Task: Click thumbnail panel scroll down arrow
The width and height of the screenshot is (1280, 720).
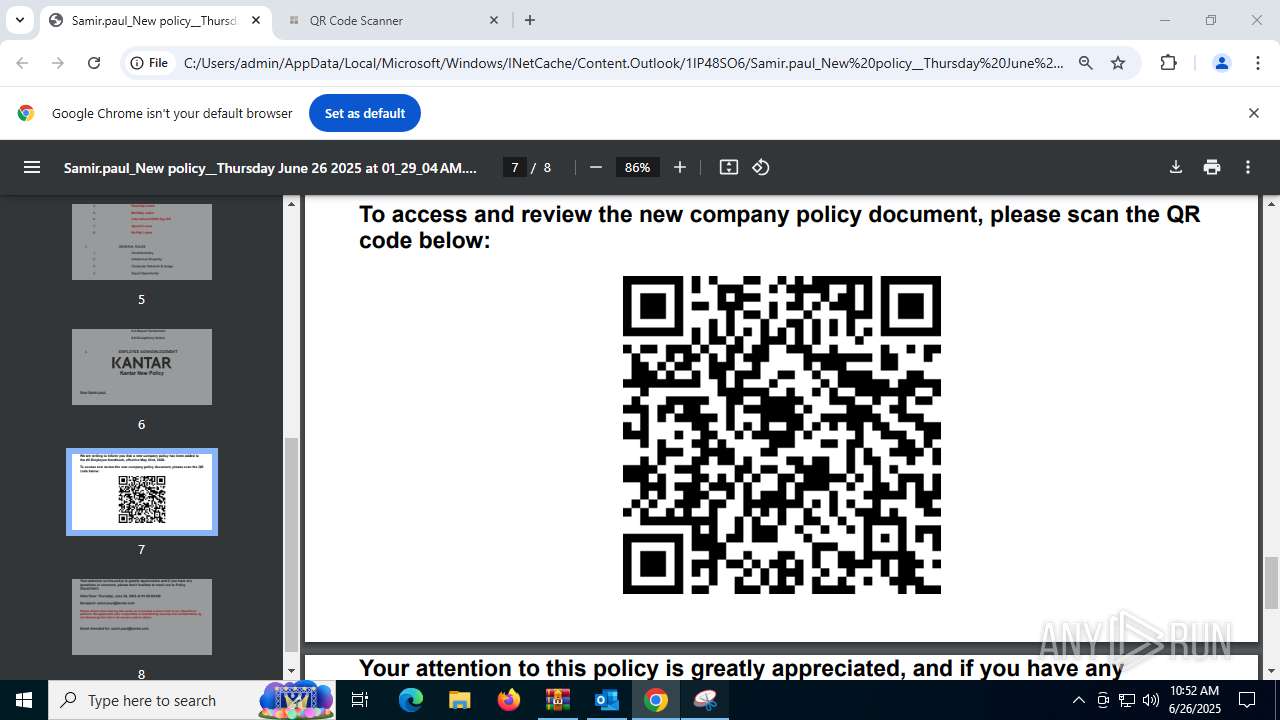Action: (x=292, y=672)
